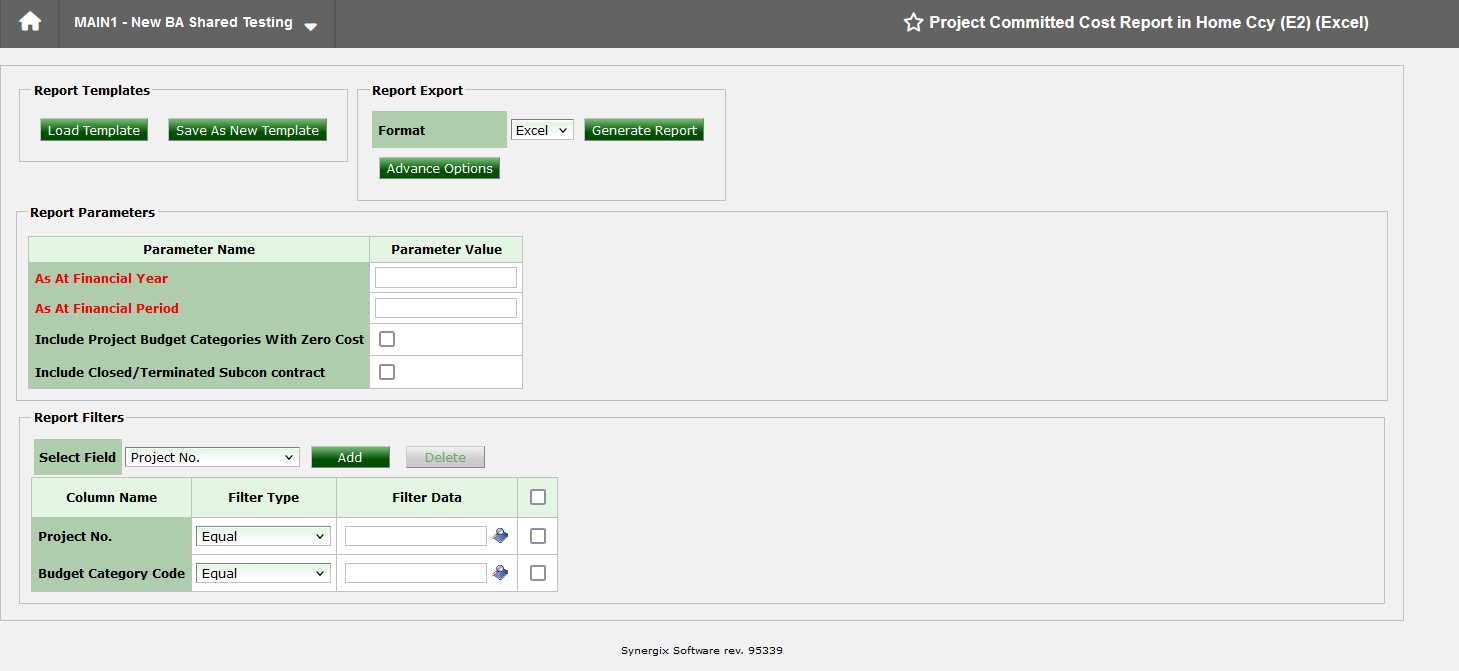Click Load Template
This screenshot has height=671, width=1459.
(93, 129)
